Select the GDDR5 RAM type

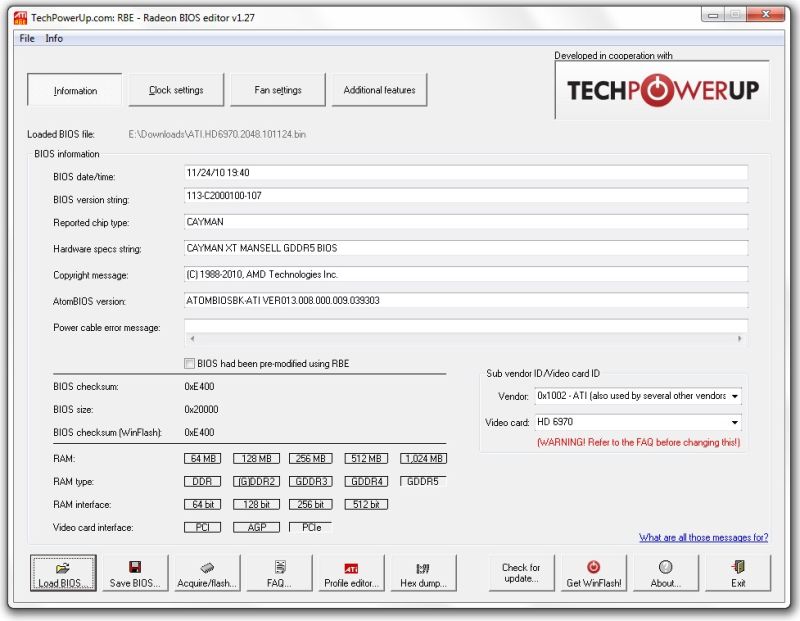(422, 481)
